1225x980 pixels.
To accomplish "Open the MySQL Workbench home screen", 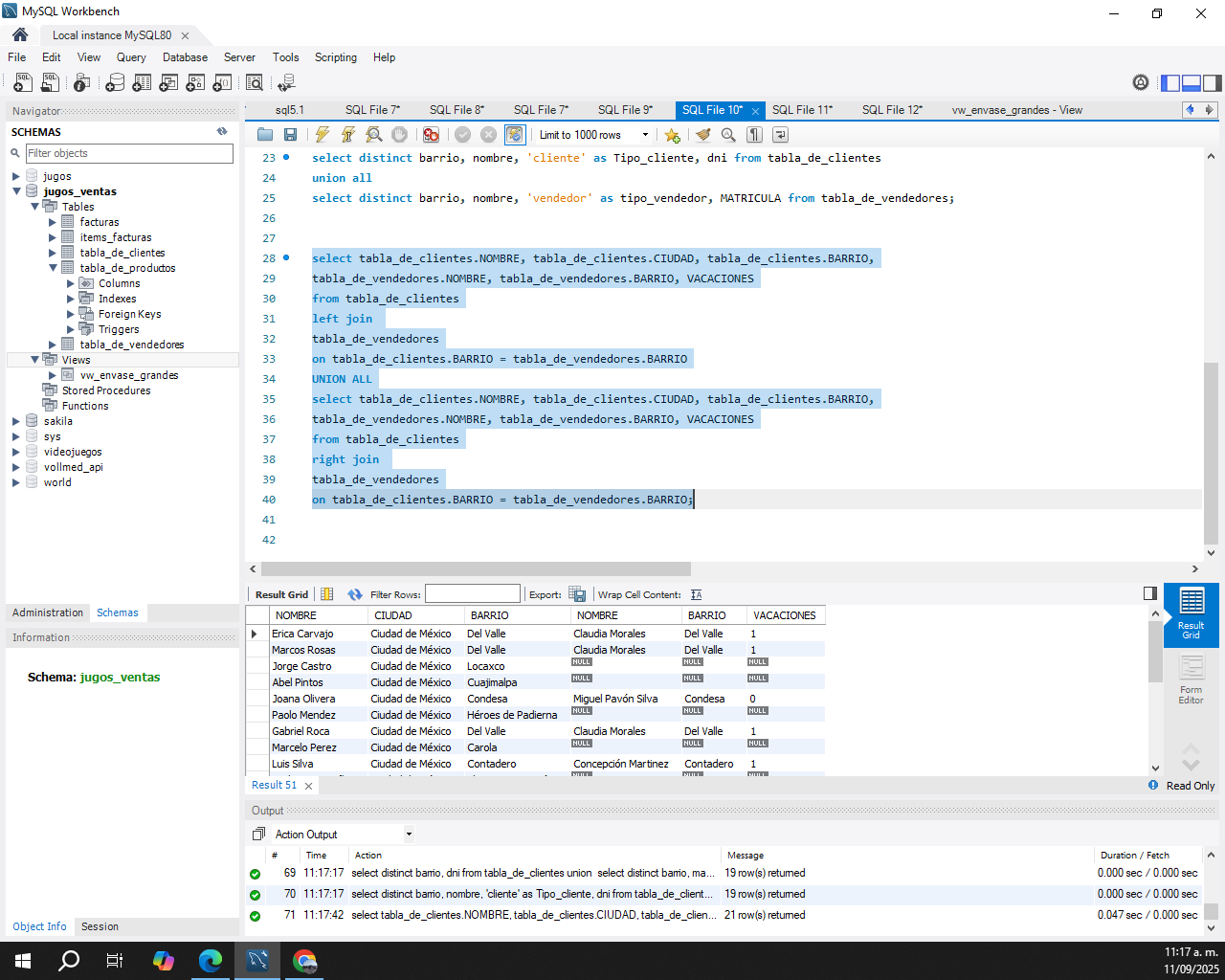I will tap(20, 34).
